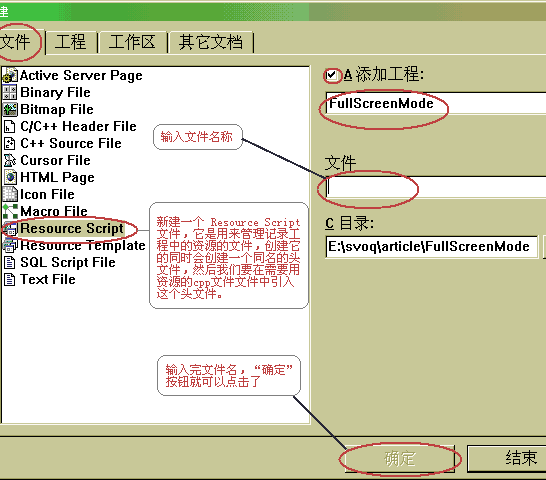Click the Resource Script icon

10,229
